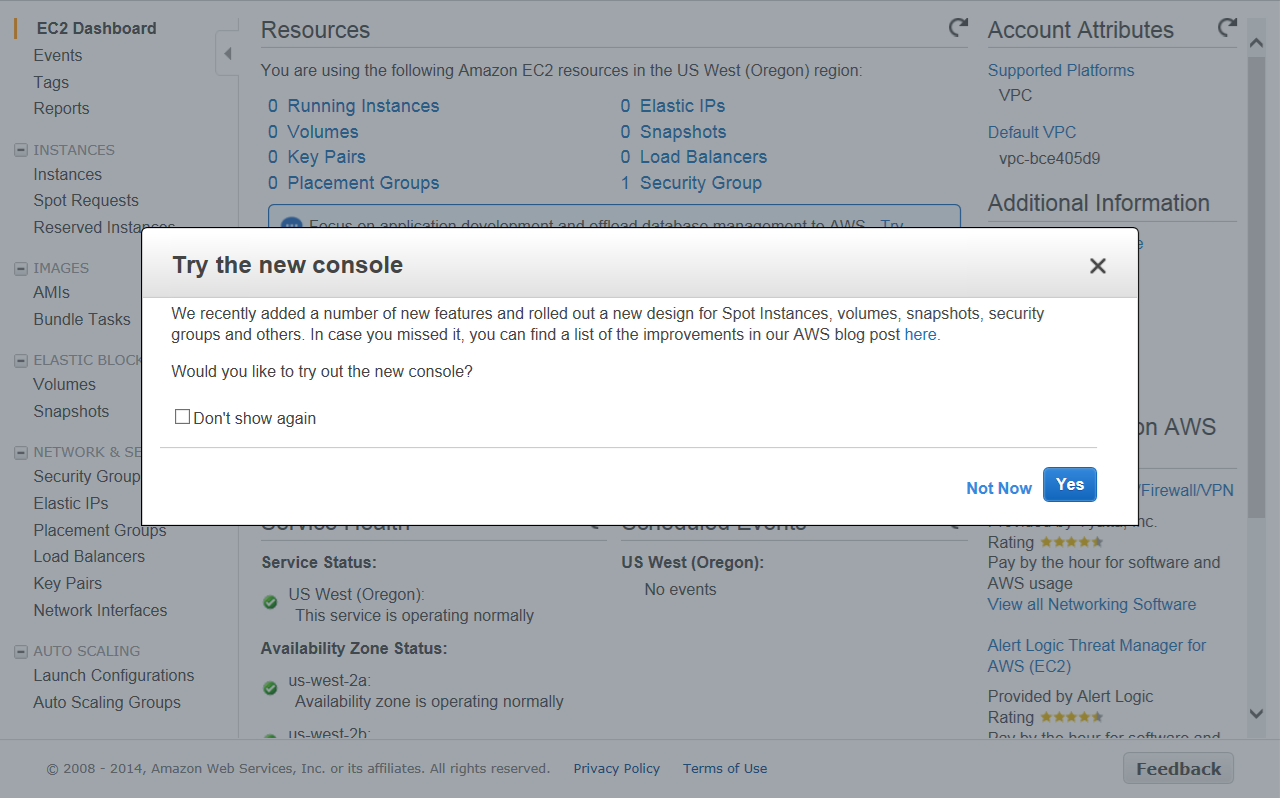The height and width of the screenshot is (798, 1280).
Task: Click the us-west-2a availability zone check icon
Action: click(x=270, y=688)
